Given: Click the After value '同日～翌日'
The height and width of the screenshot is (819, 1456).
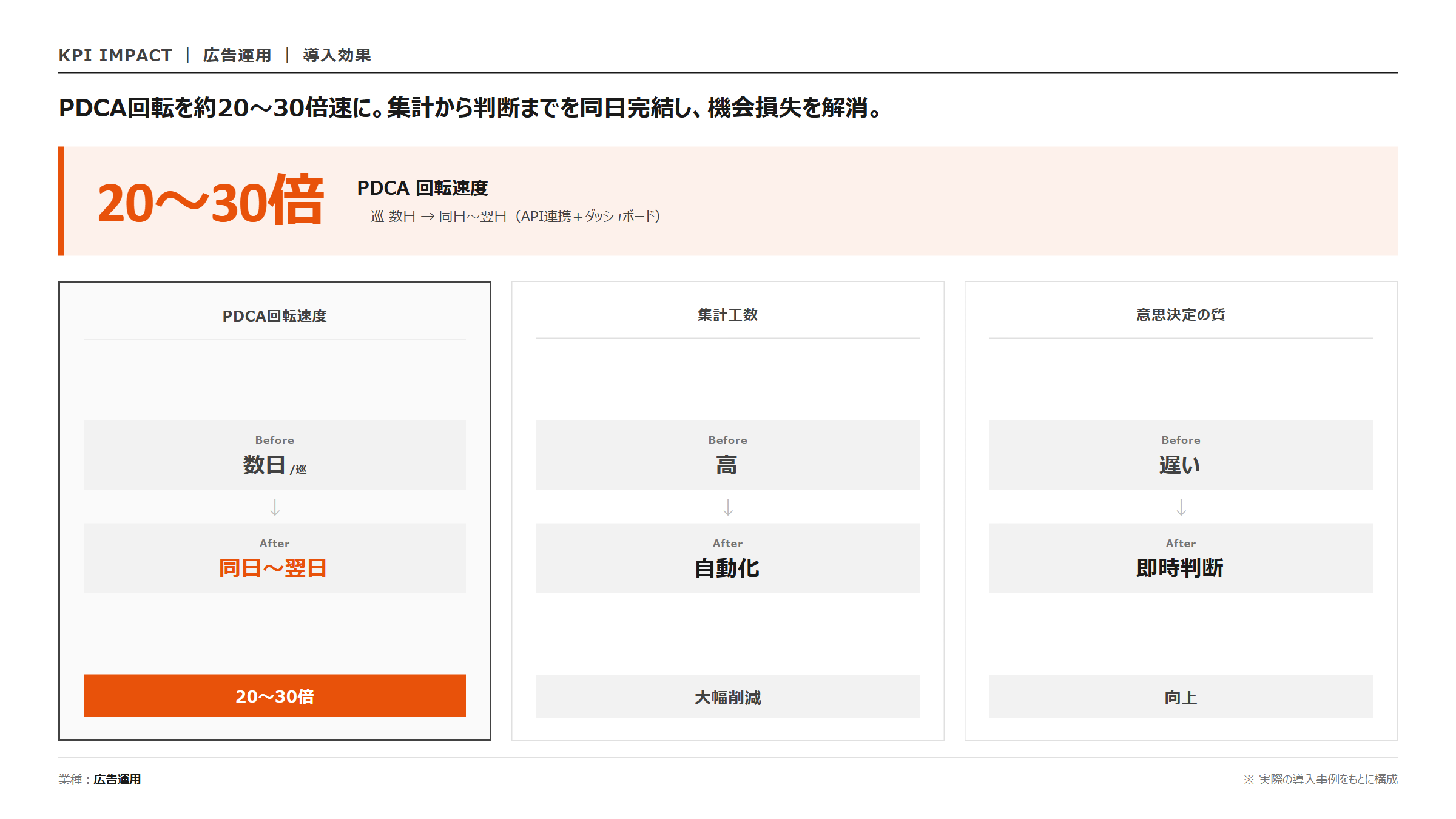Looking at the screenshot, I should pos(273,568).
